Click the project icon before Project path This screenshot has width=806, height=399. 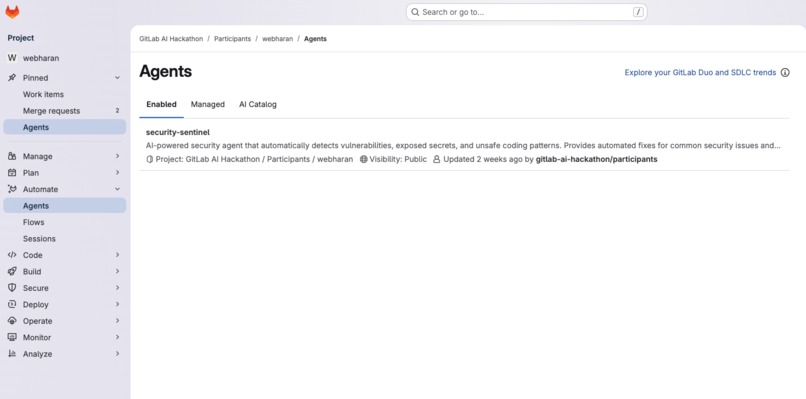pos(150,159)
